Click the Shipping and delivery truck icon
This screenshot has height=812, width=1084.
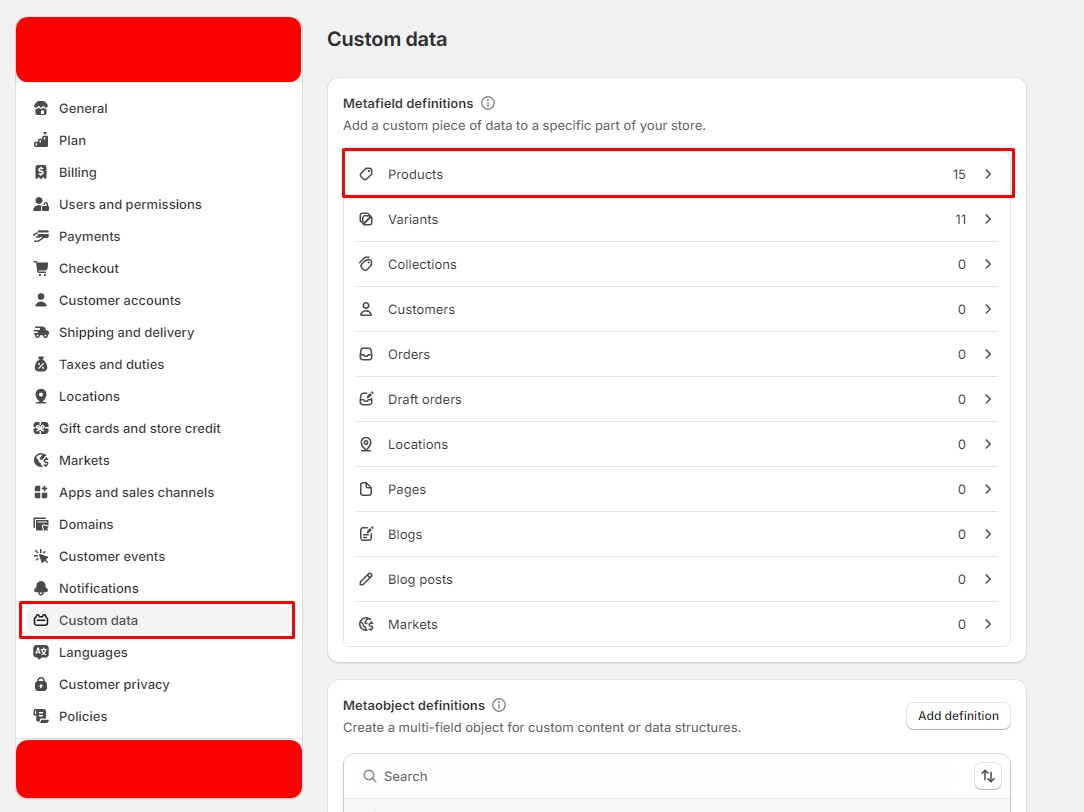pos(41,332)
